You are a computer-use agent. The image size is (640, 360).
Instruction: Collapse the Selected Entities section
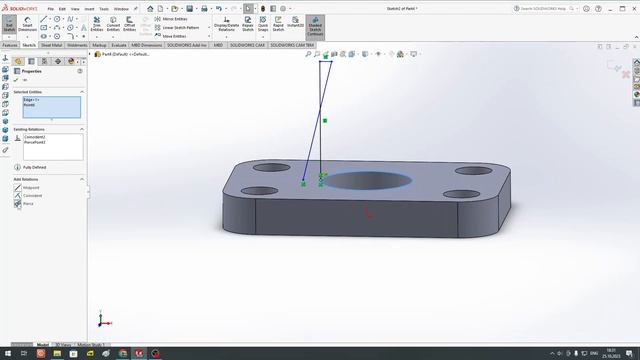point(82,92)
